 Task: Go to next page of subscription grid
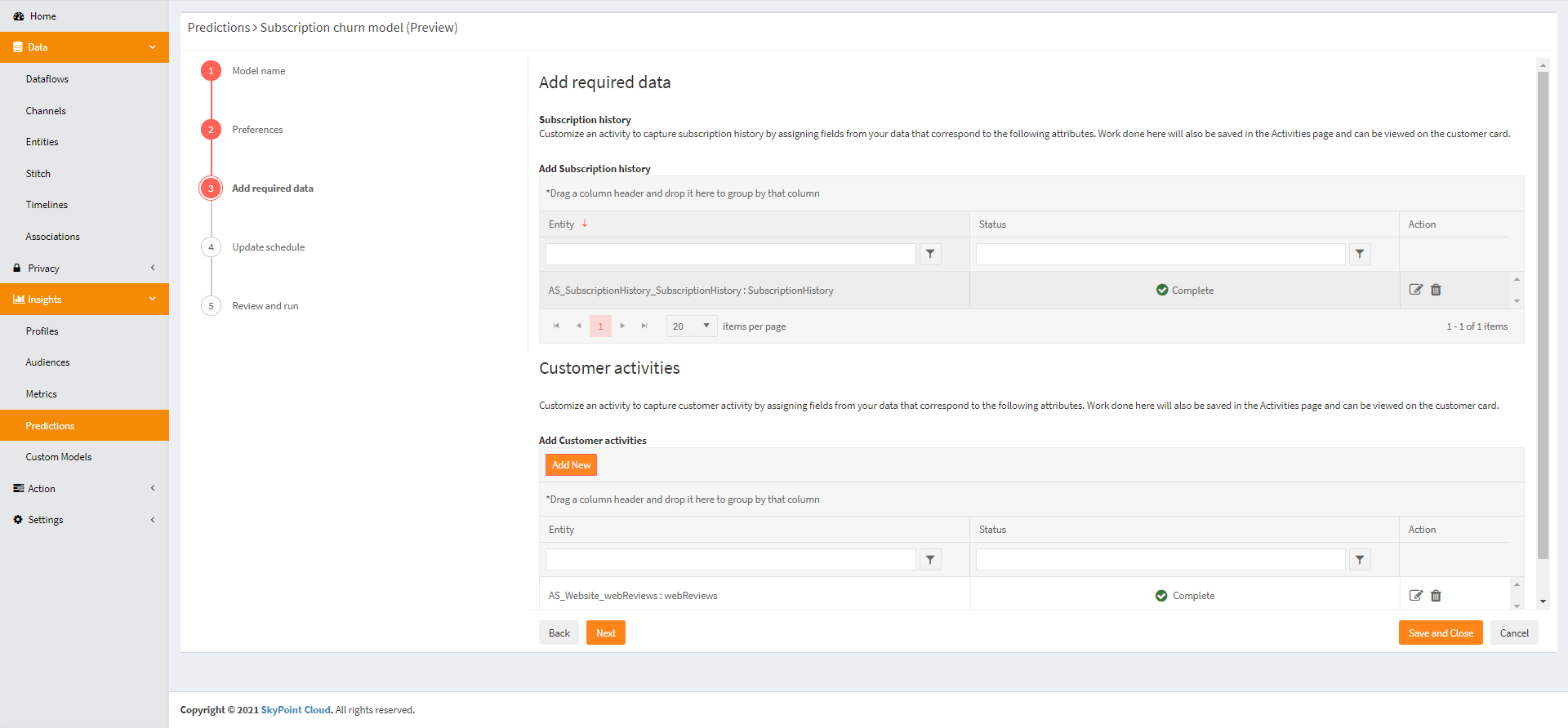click(x=622, y=326)
